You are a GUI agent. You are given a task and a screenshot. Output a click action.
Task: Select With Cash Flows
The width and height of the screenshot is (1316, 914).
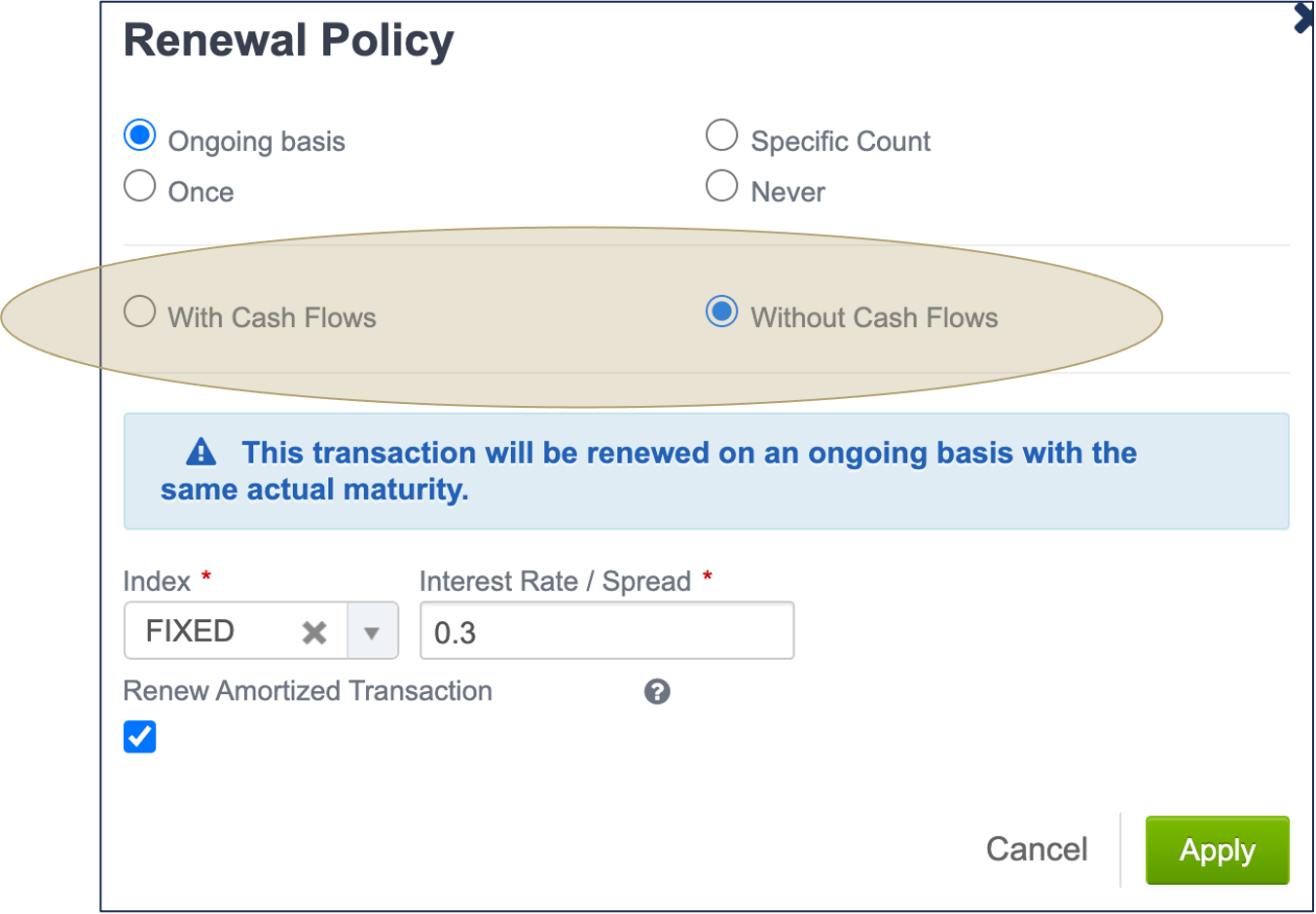coord(139,311)
